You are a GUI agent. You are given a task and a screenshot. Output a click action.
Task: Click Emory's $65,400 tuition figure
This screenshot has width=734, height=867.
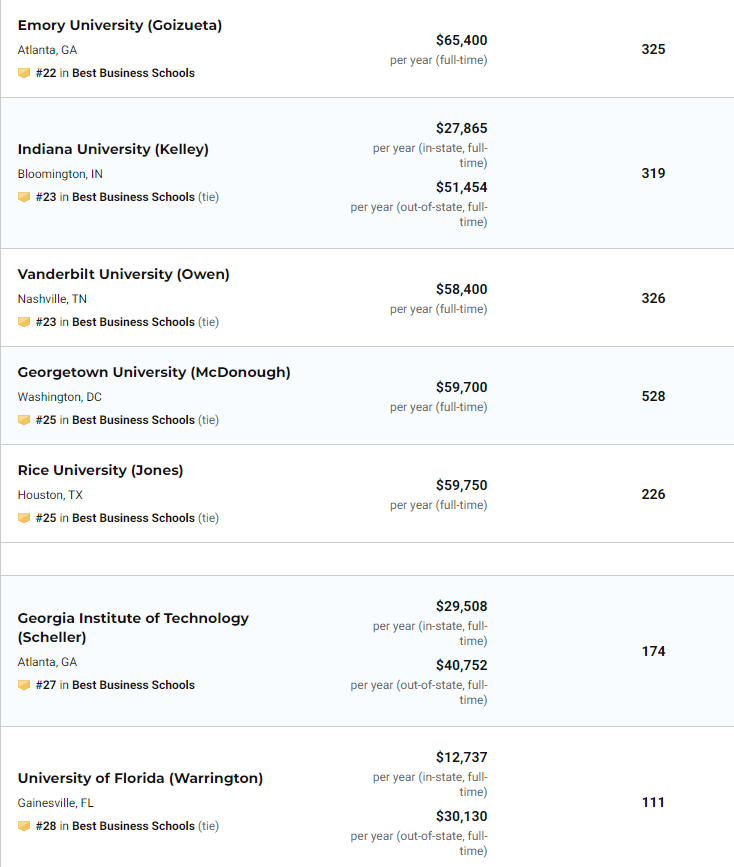tap(461, 41)
